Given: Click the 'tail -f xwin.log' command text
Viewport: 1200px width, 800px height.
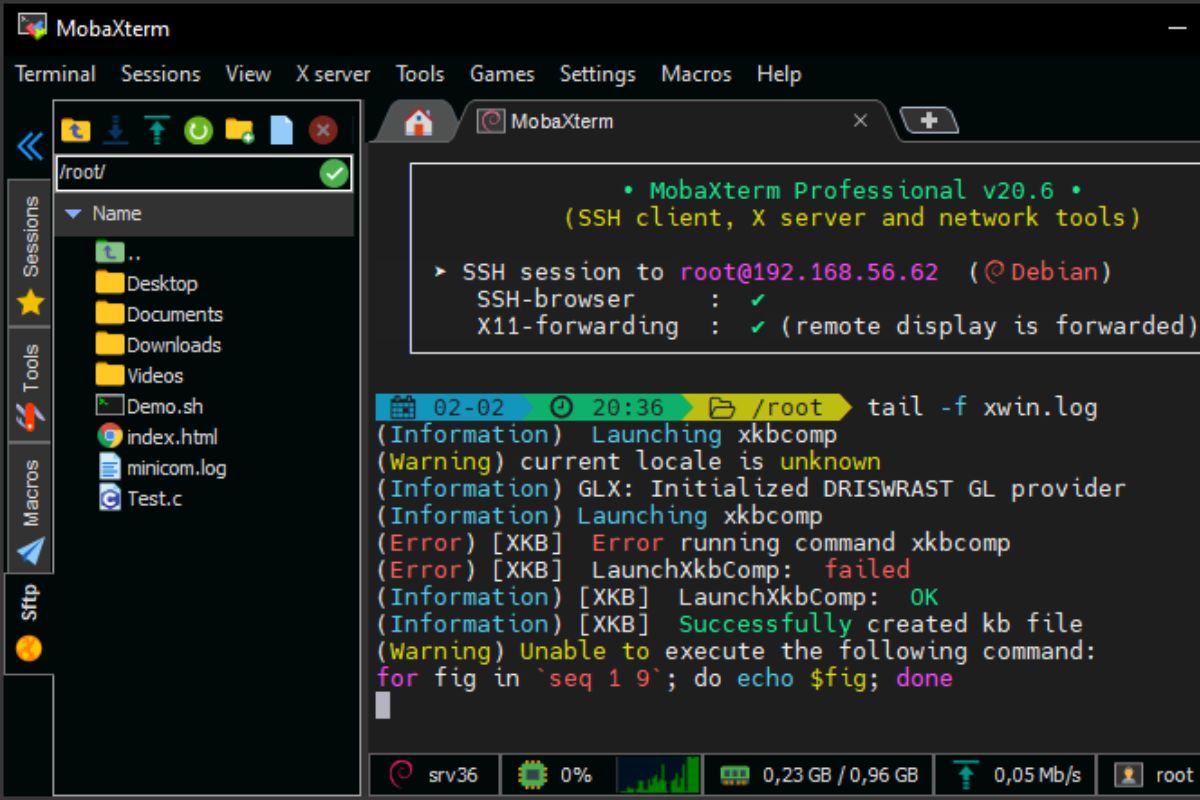Looking at the screenshot, I should 982,407.
